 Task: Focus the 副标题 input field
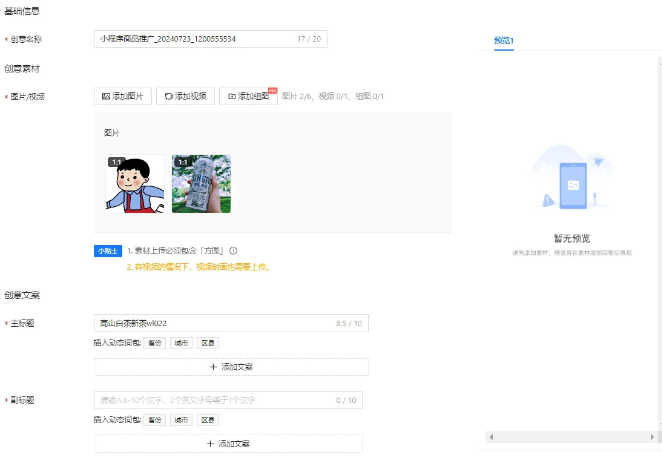pos(228,400)
